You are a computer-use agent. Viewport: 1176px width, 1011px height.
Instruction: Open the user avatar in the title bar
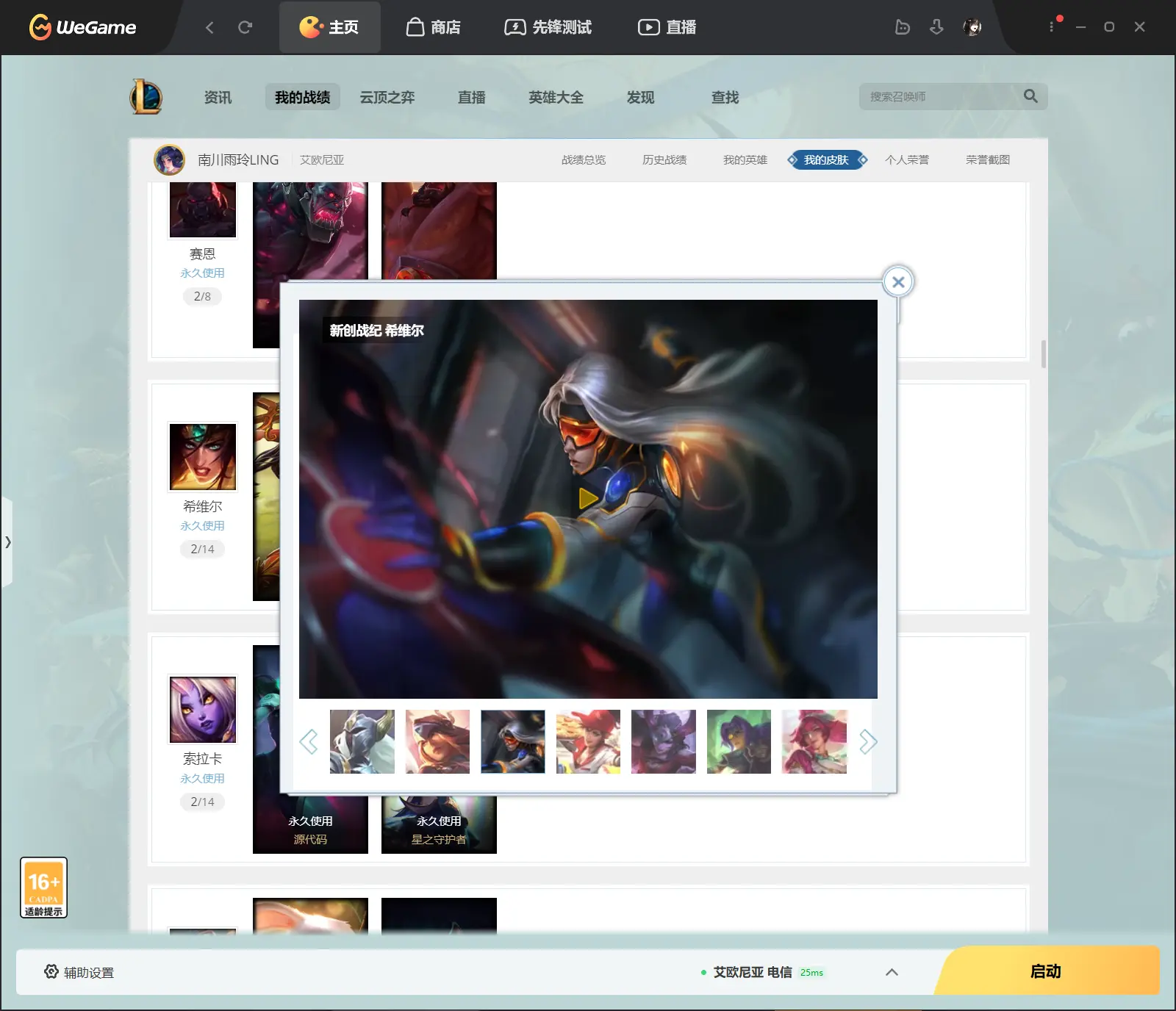(972, 27)
